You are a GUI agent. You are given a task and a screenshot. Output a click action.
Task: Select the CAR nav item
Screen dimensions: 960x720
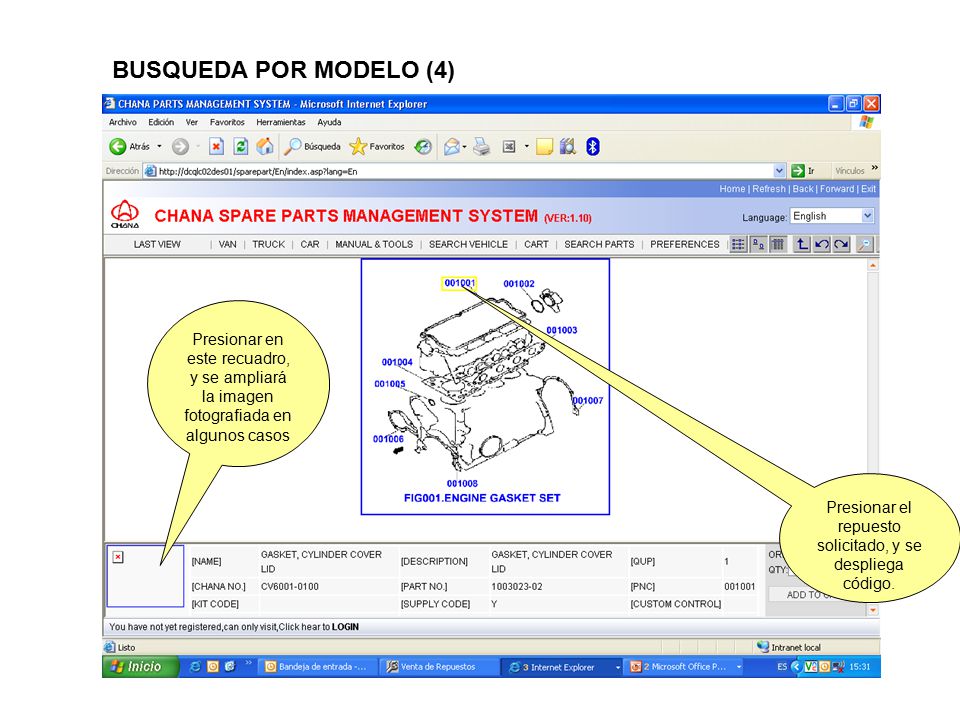(310, 244)
